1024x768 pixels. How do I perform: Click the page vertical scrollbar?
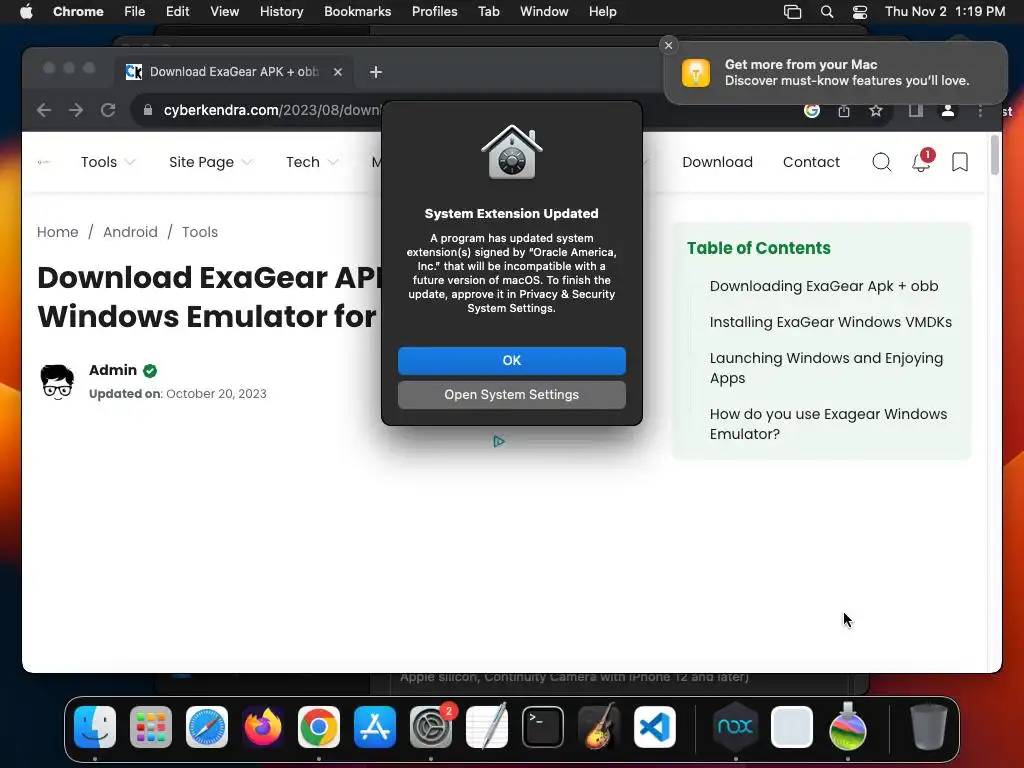995,155
